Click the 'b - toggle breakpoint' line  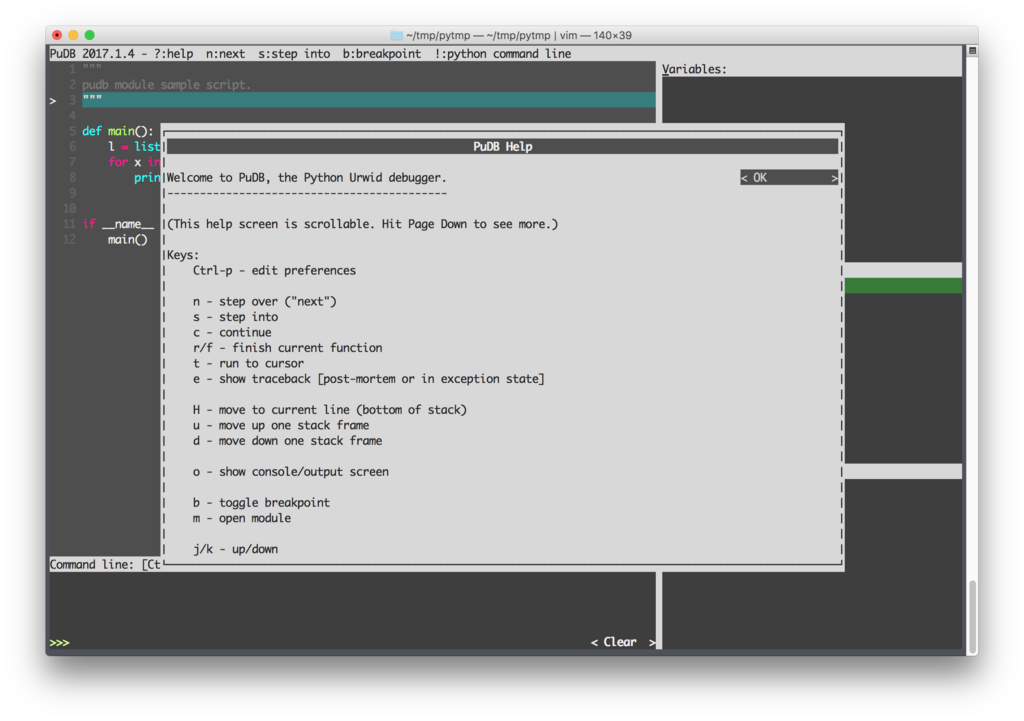(261, 502)
